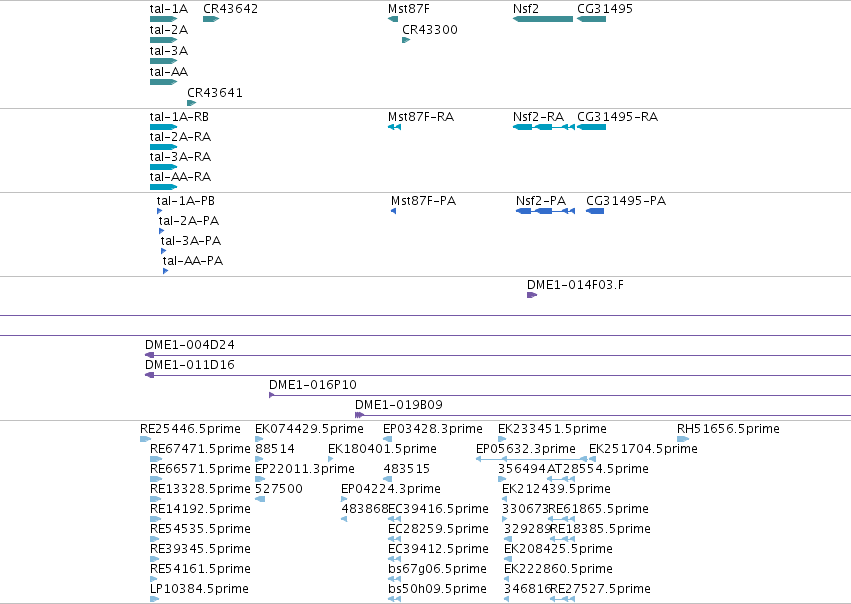Select the DME1-016P10 clone
This screenshot has height=604, width=851.
coord(560,396)
